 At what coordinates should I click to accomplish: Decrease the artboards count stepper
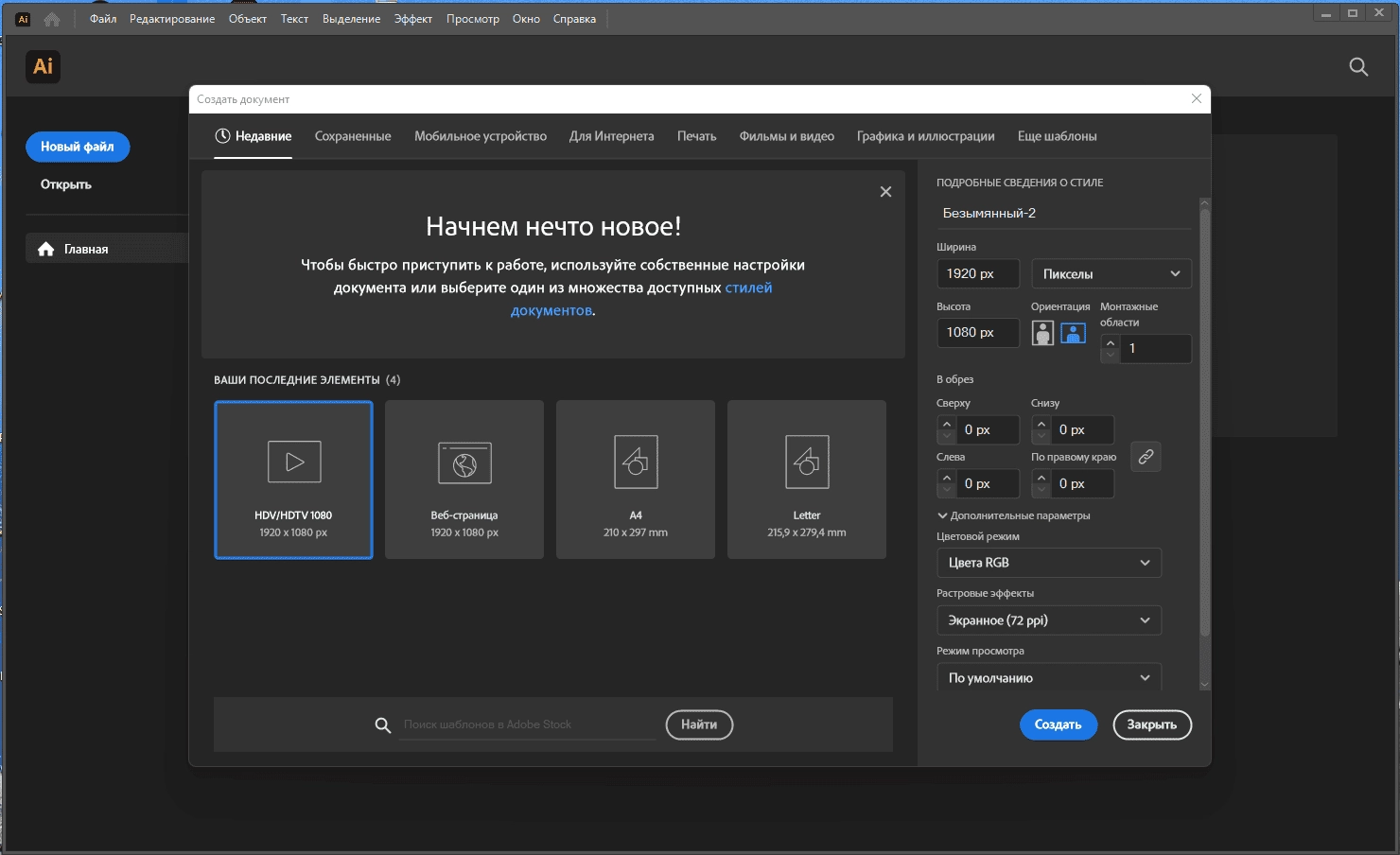(x=1111, y=356)
